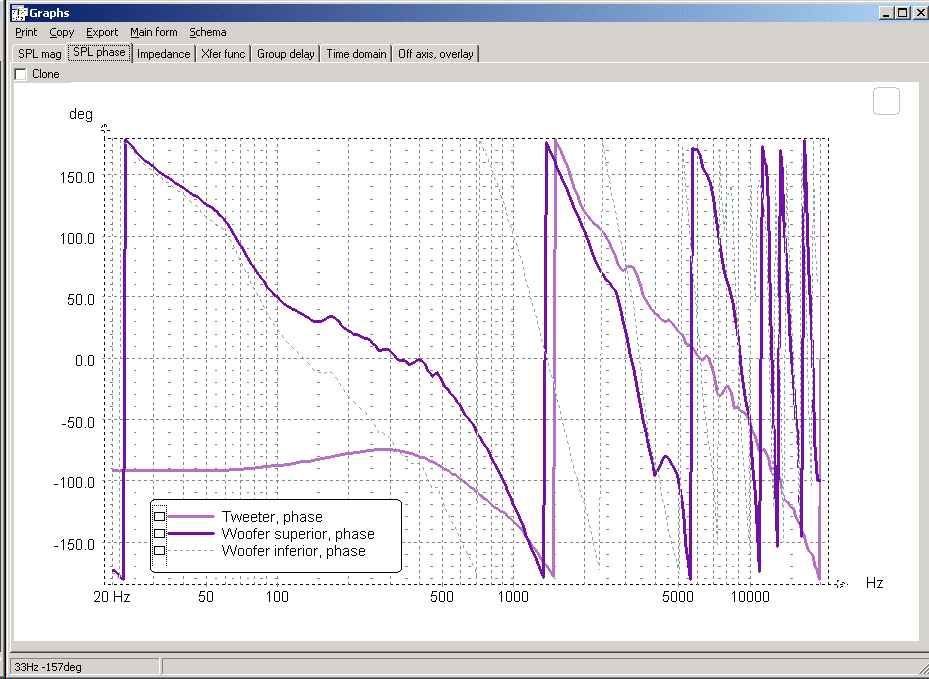Maximize the Graphs window

pyautogui.click(x=902, y=12)
